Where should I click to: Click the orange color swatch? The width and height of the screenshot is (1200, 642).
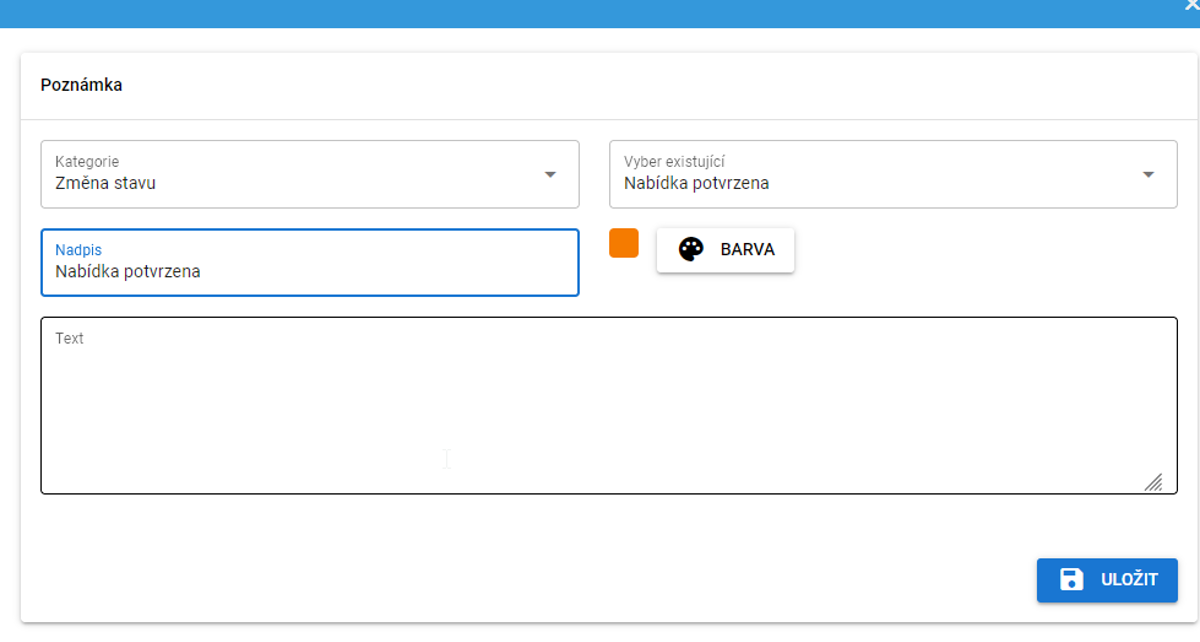(x=624, y=243)
